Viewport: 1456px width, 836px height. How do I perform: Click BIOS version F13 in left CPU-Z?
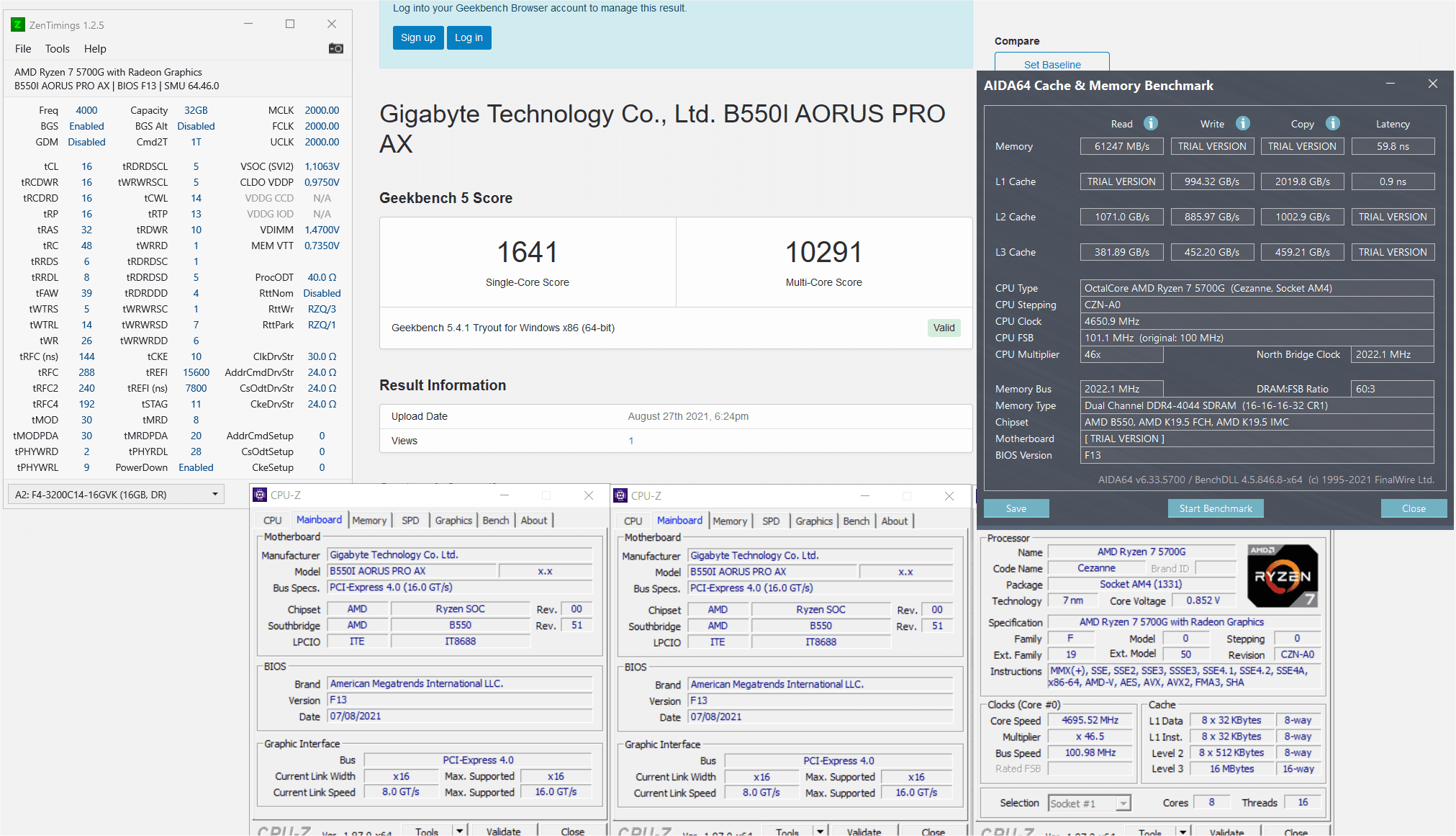tap(460, 700)
